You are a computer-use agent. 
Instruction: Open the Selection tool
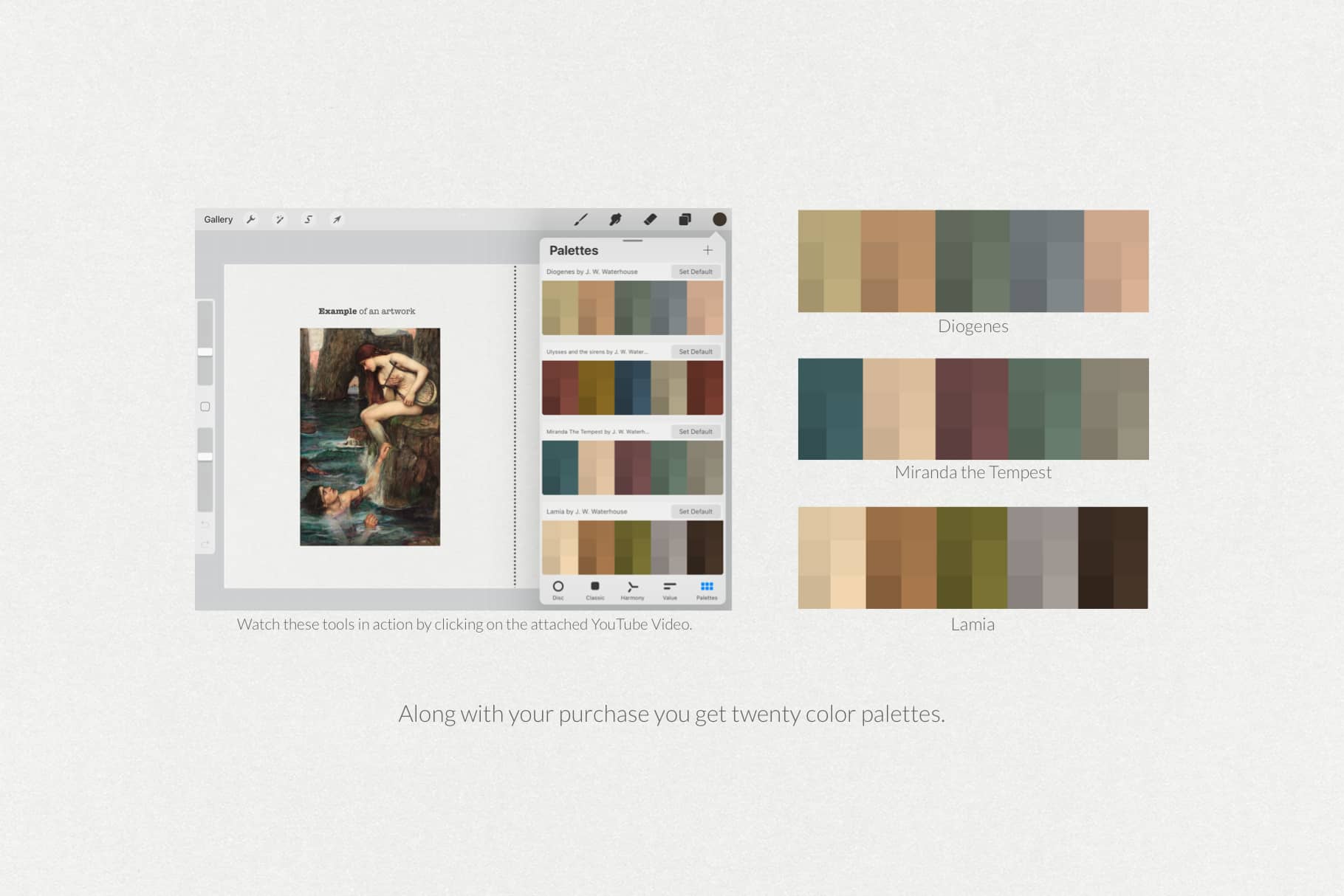(308, 218)
